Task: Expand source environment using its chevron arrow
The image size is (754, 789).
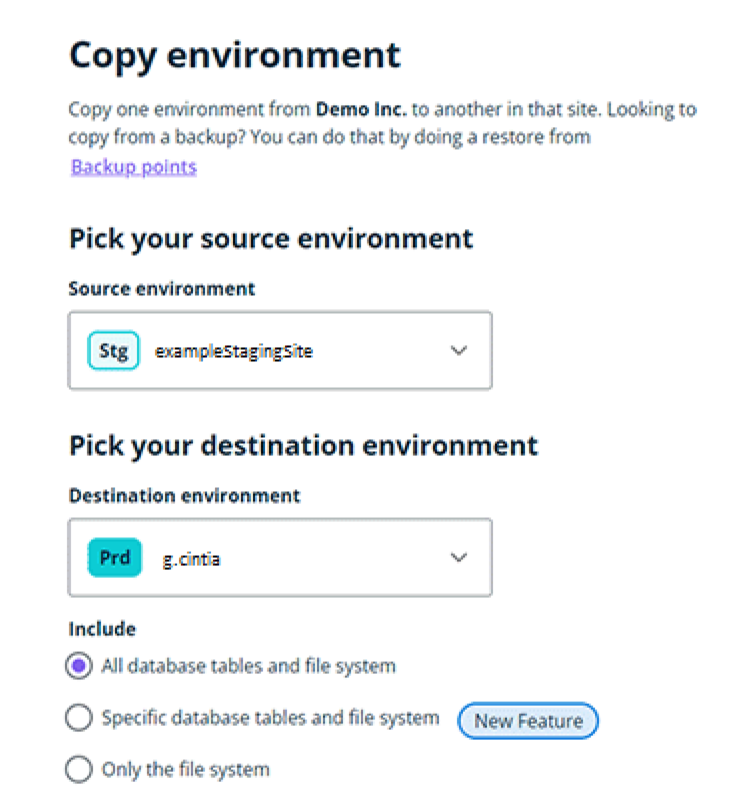Action: click(459, 351)
